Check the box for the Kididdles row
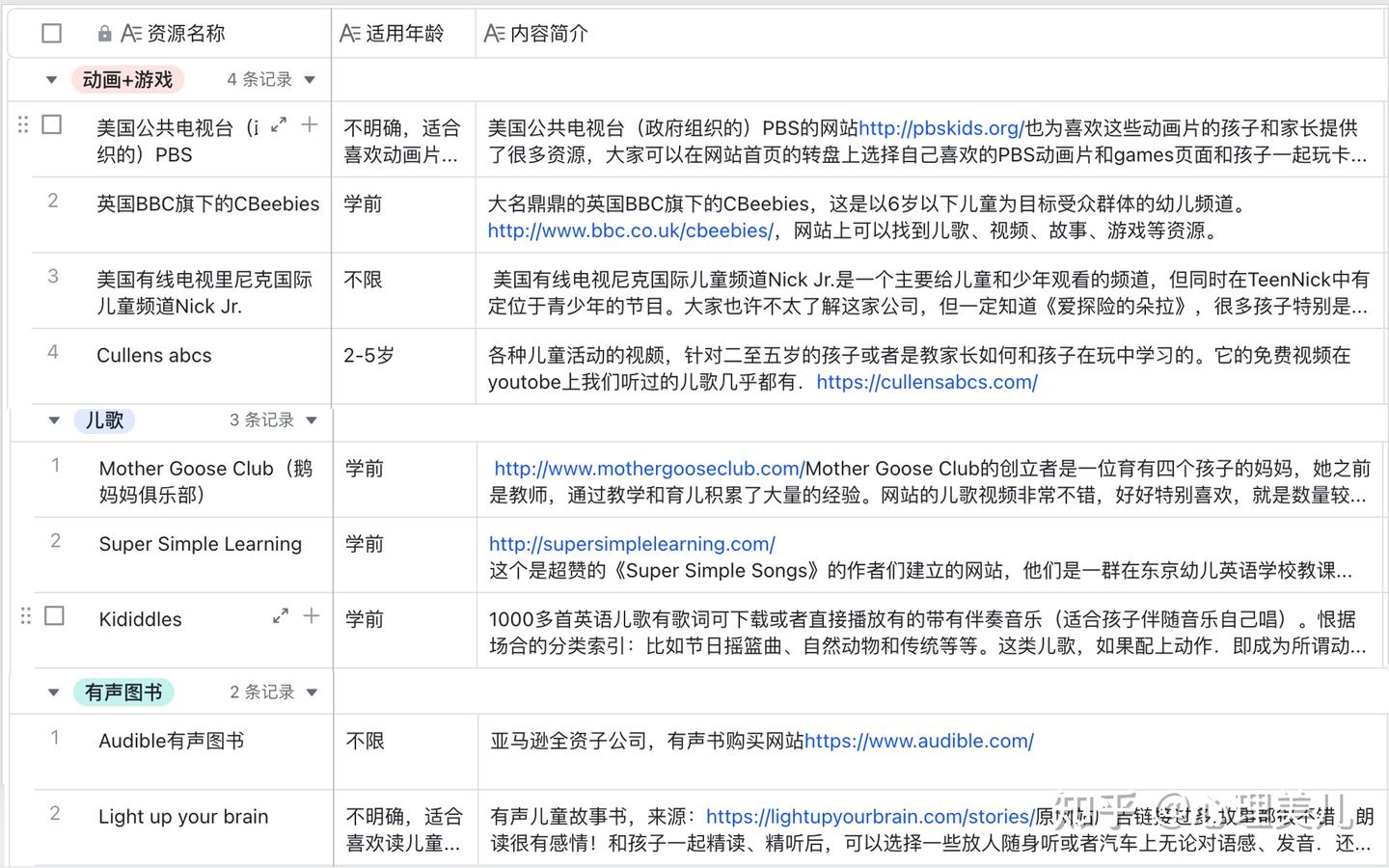 [x=55, y=615]
